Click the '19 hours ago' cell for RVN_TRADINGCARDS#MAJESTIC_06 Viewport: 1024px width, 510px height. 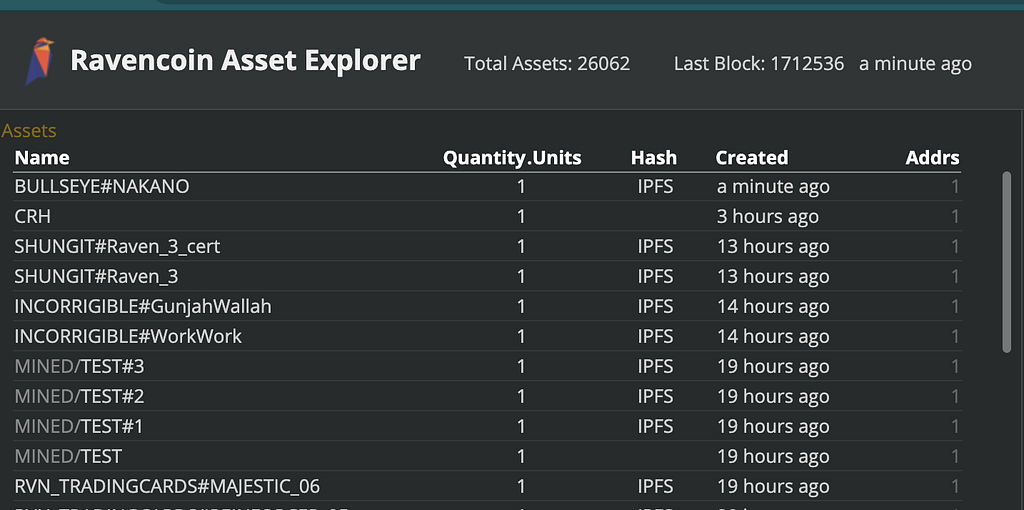(x=773, y=486)
